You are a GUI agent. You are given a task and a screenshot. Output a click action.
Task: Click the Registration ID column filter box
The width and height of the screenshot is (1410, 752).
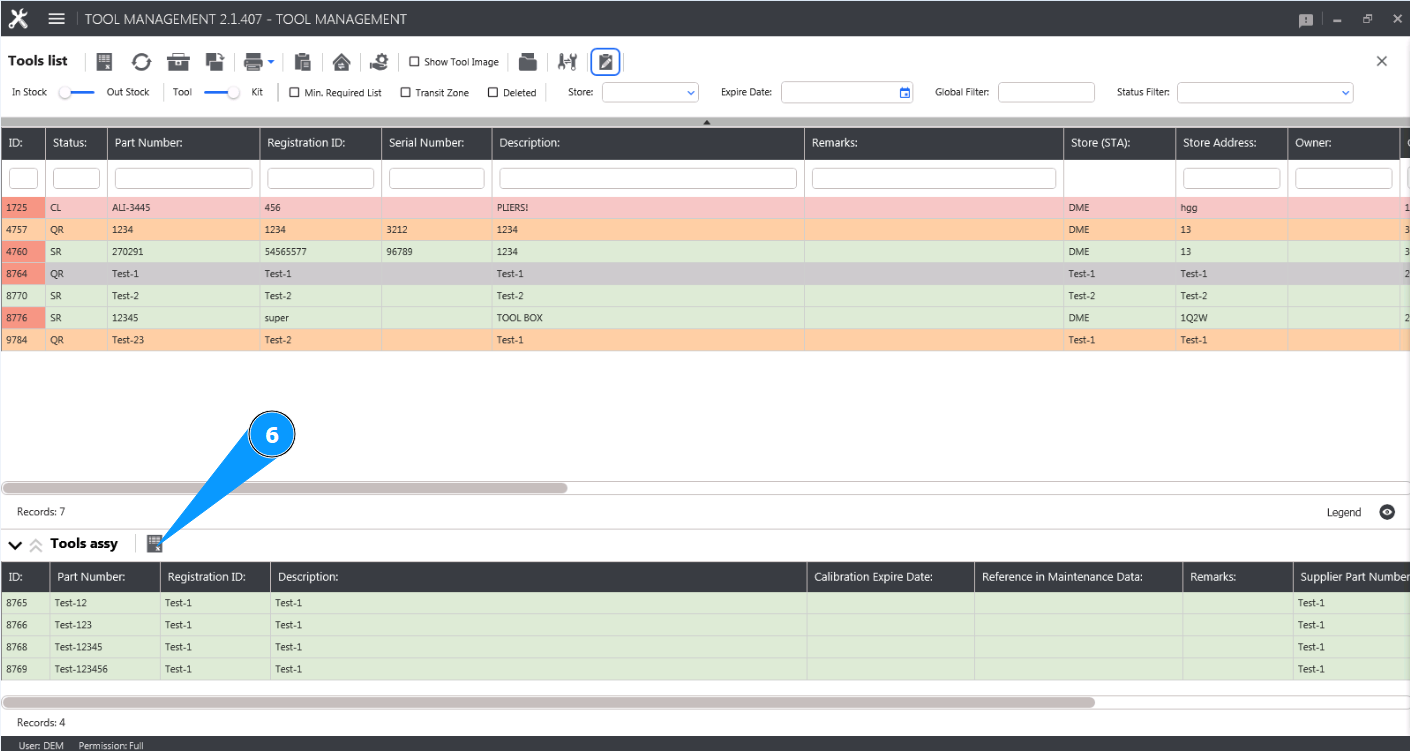(x=320, y=178)
